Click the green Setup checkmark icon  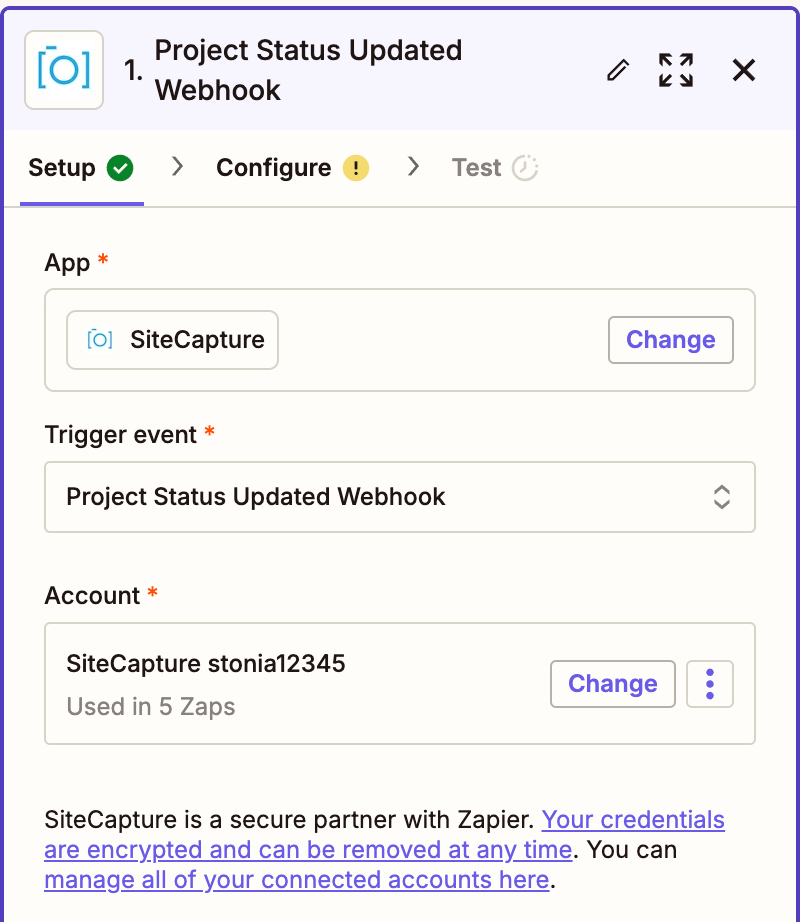click(120, 168)
